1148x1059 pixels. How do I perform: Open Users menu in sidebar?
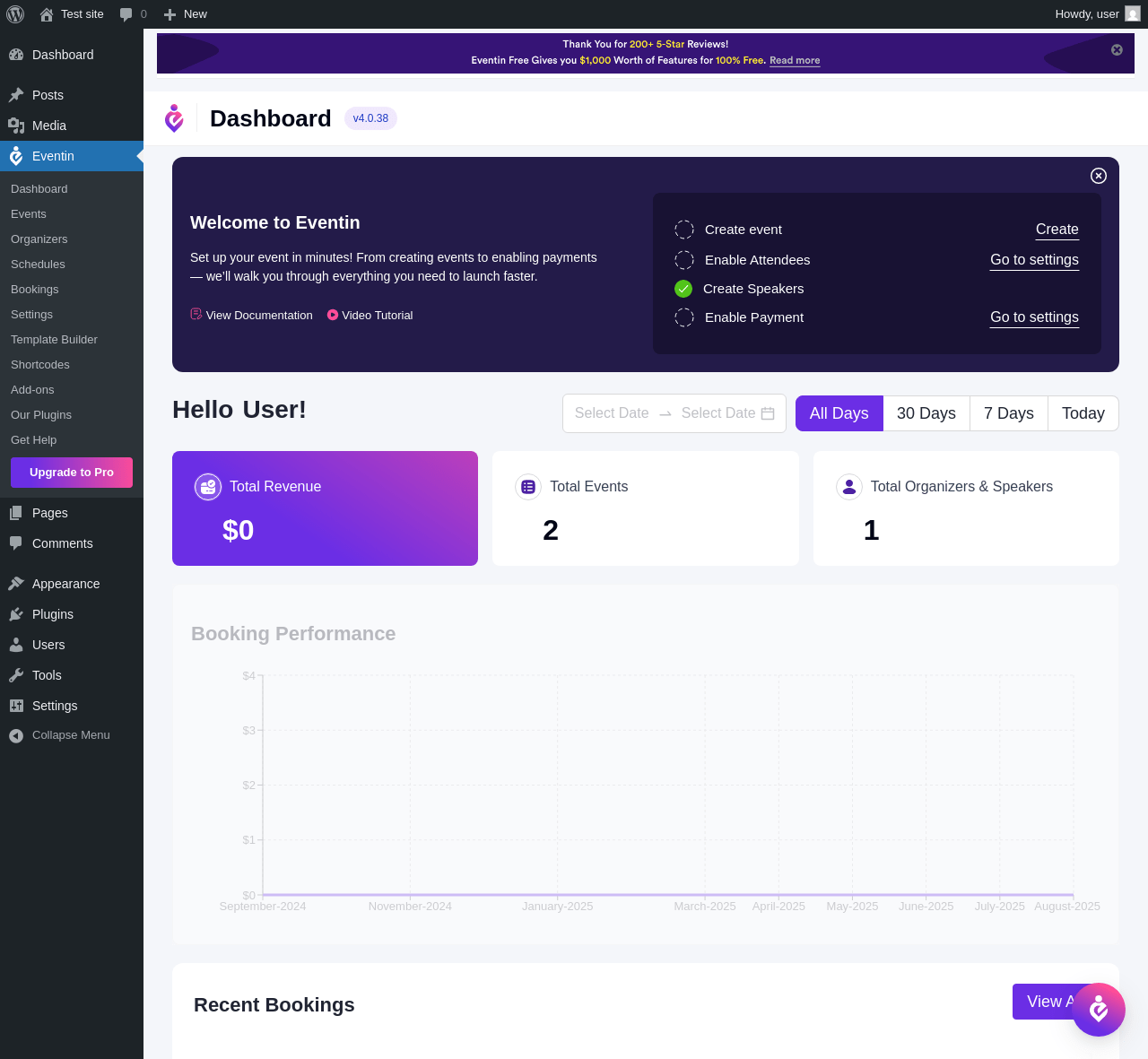72,645
